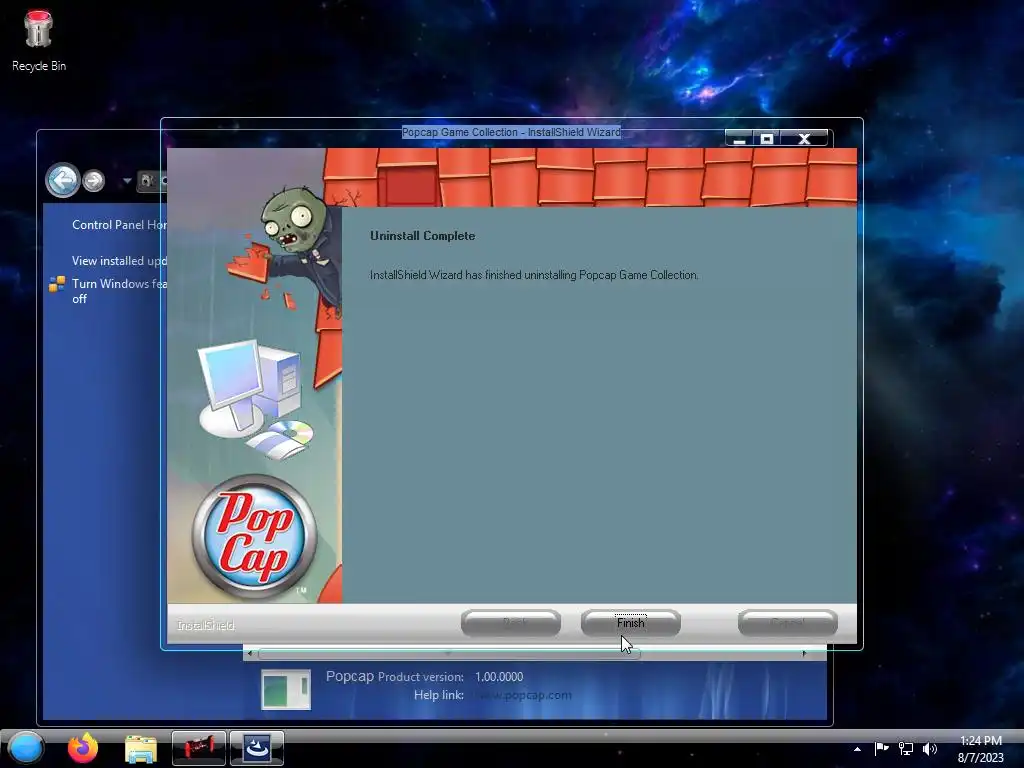The image size is (1024, 768).
Task: Switch to the installer taskbar button
Action: [x=257, y=748]
